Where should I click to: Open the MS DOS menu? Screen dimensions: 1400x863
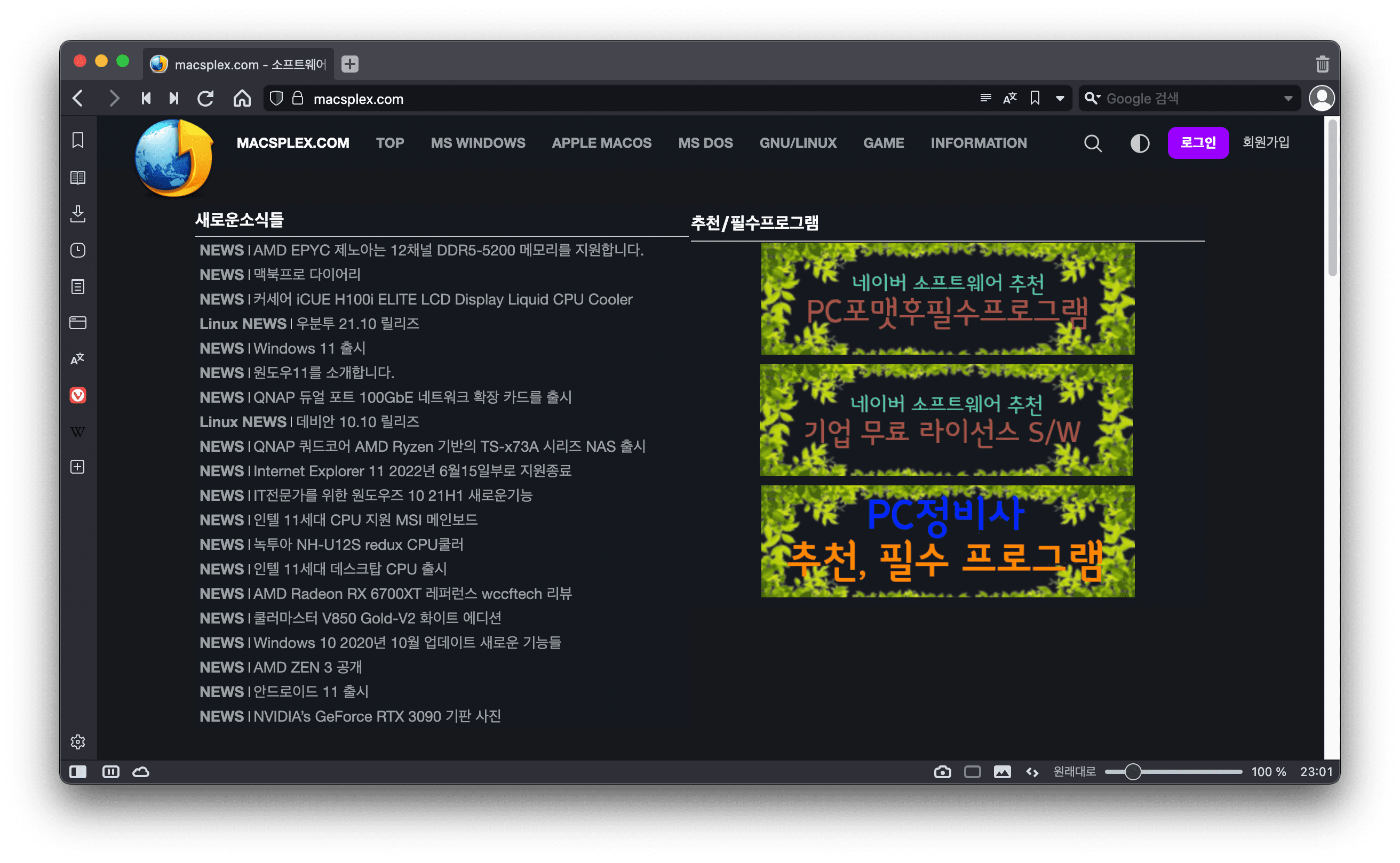point(705,143)
